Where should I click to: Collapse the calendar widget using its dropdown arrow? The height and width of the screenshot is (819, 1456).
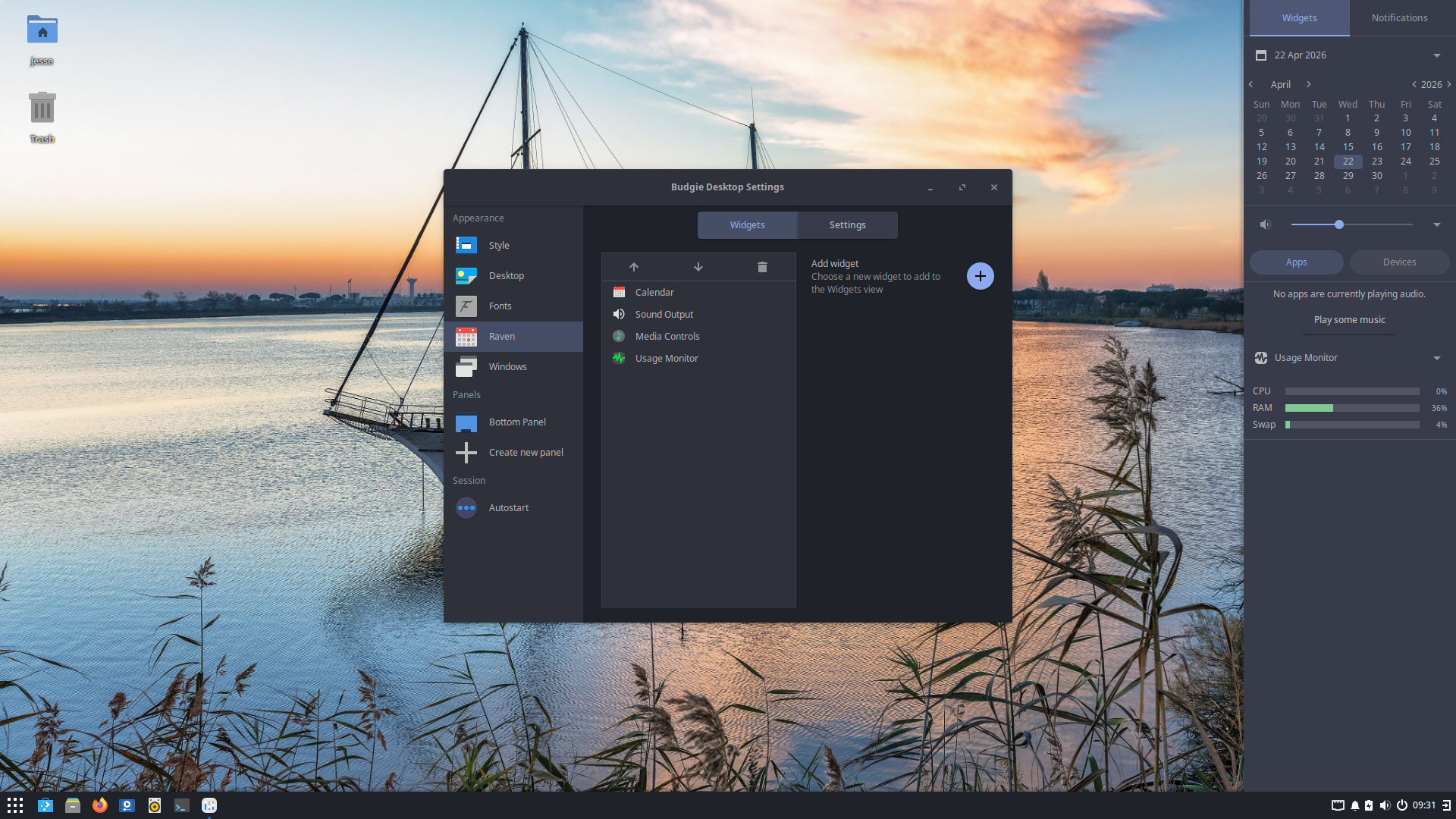click(x=1436, y=55)
